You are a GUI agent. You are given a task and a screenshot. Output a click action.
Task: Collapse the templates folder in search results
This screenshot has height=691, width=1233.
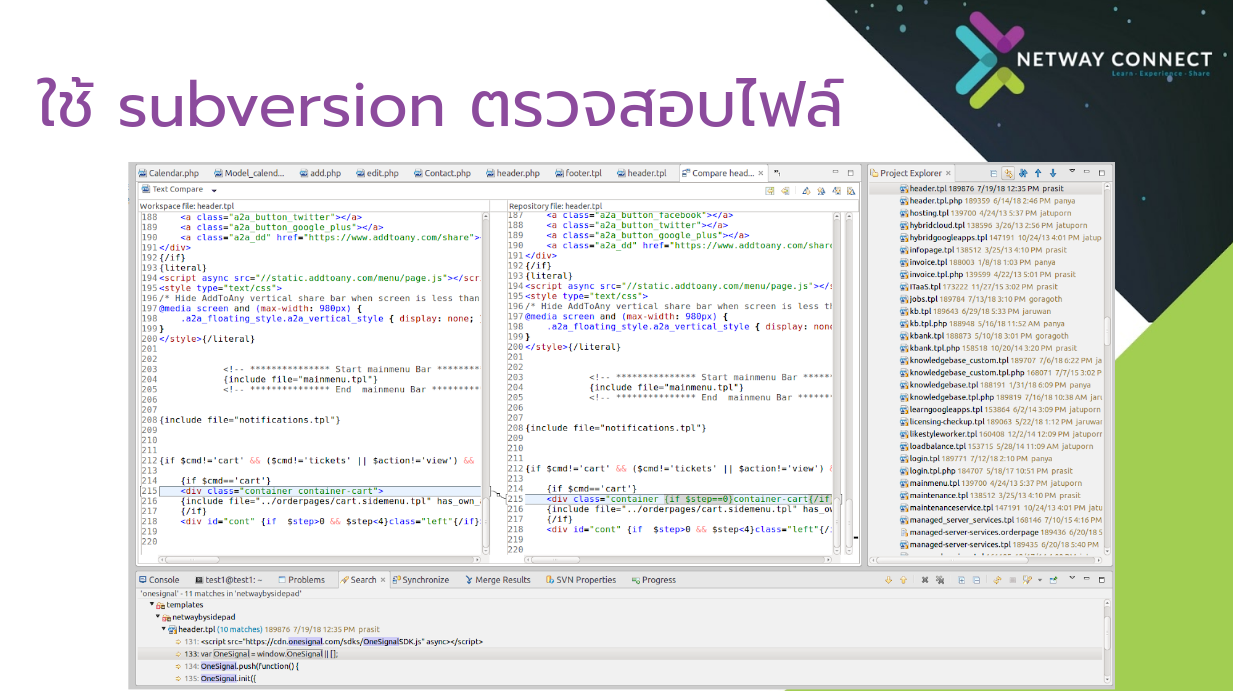(152, 605)
